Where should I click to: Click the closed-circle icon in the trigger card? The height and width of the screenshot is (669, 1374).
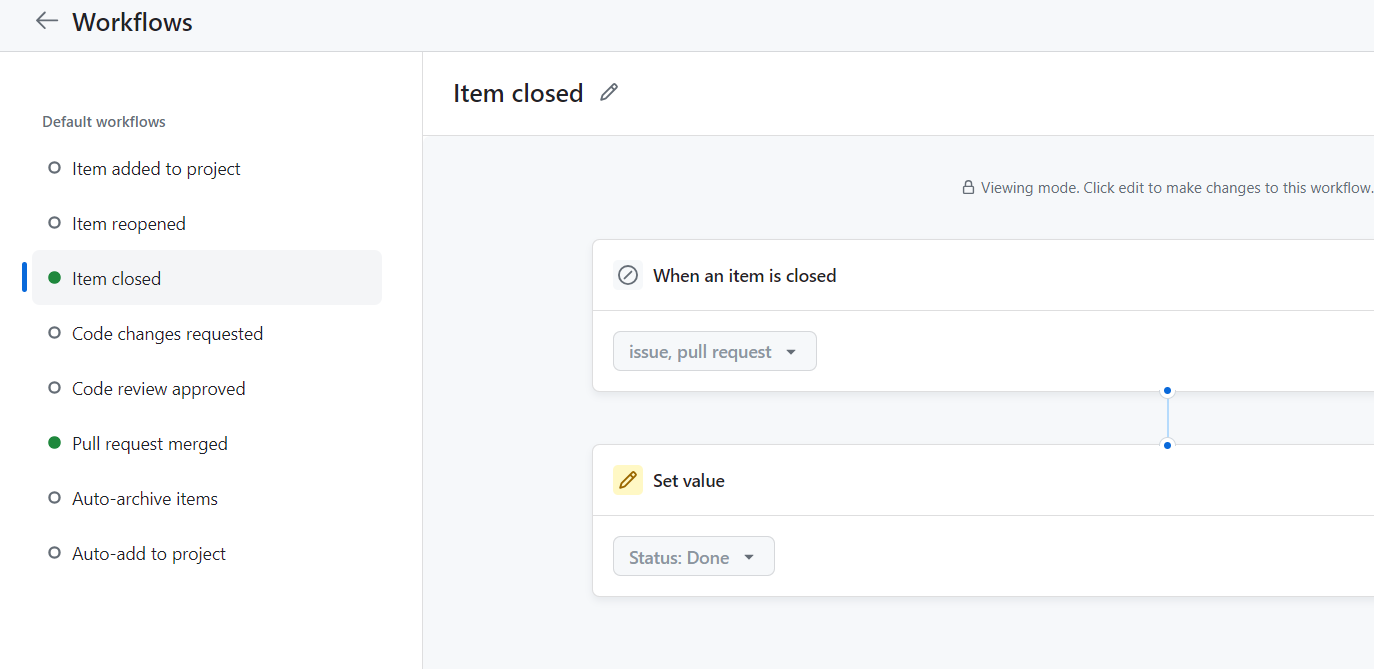[x=628, y=275]
